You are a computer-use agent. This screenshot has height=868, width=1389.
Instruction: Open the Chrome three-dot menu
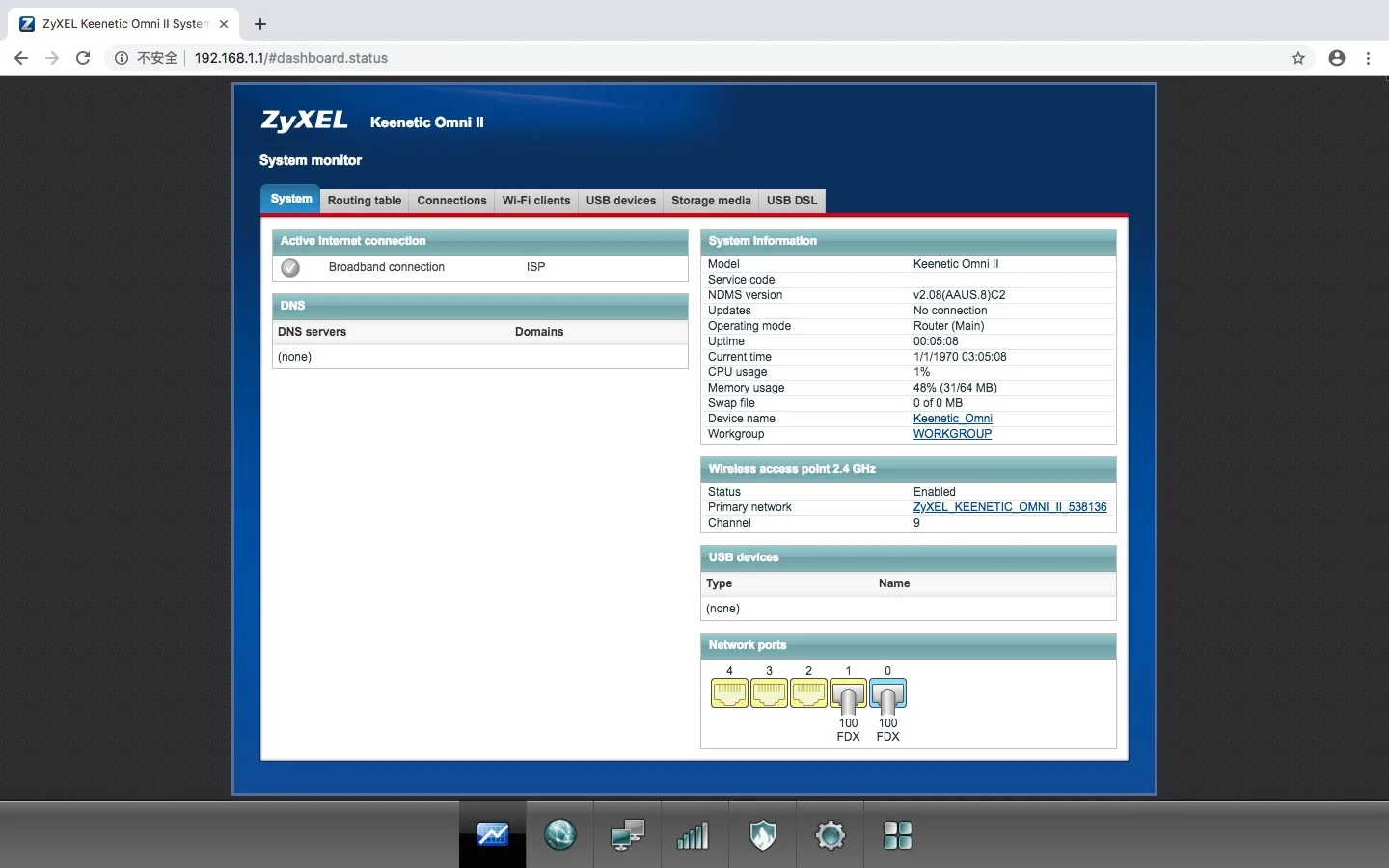(1368, 58)
